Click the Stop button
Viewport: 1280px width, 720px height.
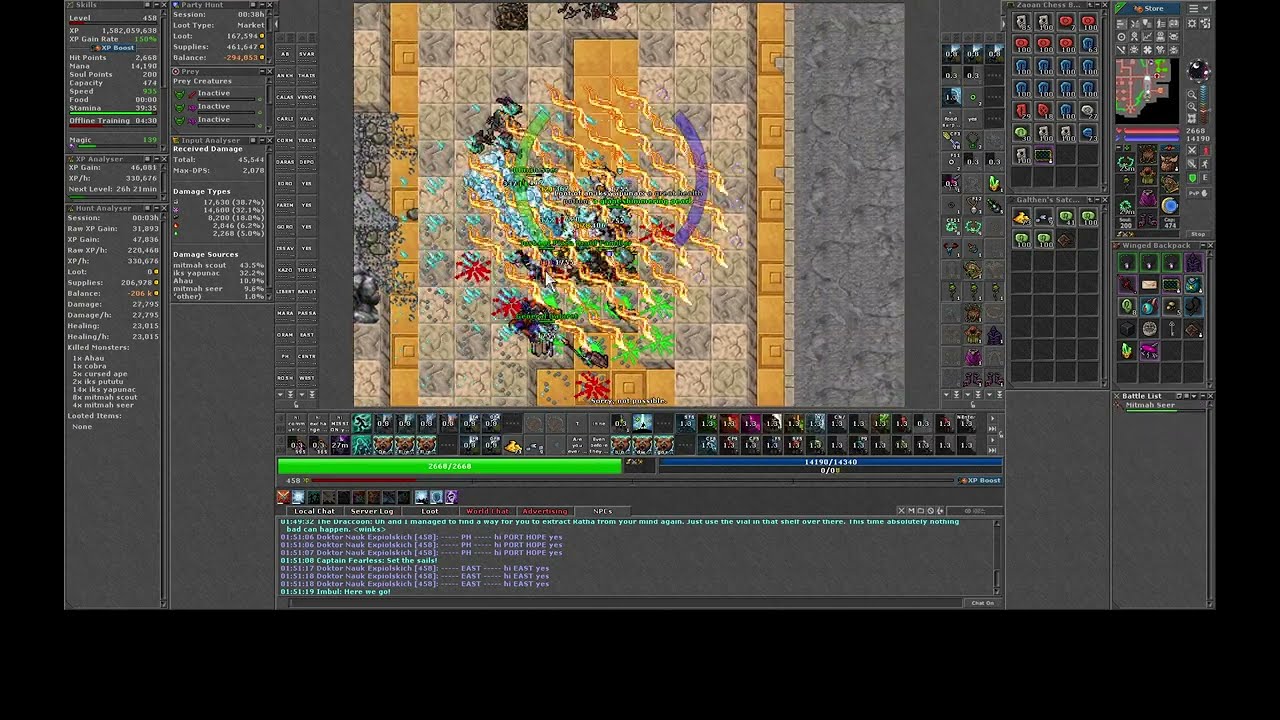1198,234
